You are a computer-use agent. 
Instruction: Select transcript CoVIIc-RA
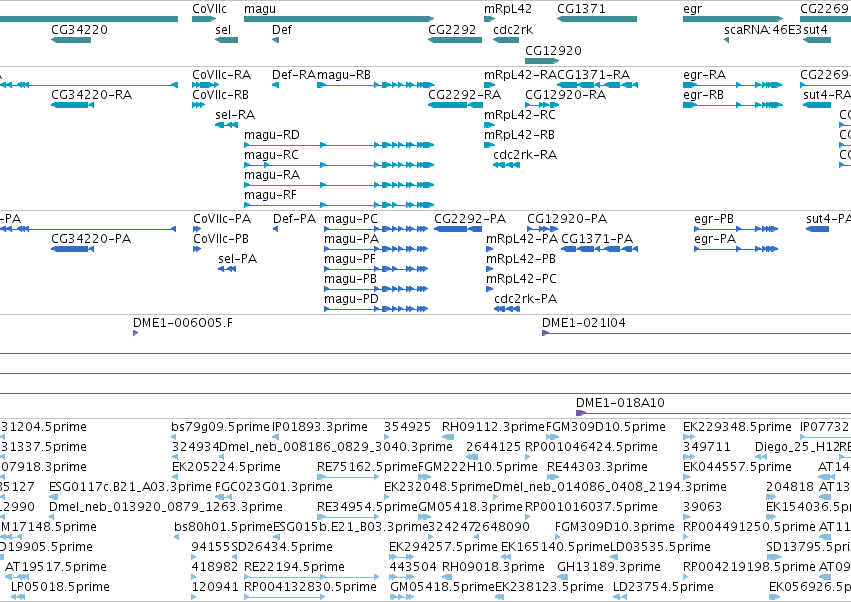tap(221, 74)
